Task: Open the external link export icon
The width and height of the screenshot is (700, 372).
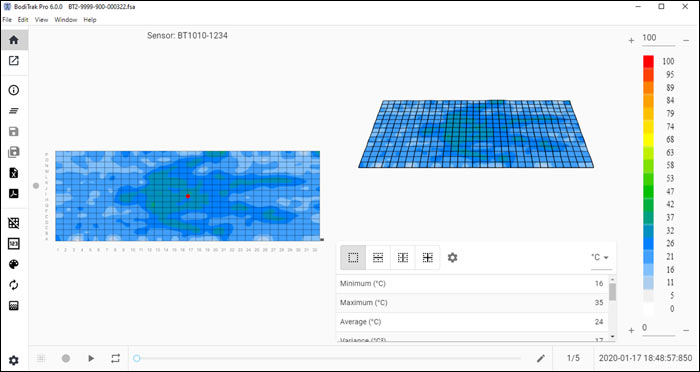Action: pyautogui.click(x=14, y=60)
